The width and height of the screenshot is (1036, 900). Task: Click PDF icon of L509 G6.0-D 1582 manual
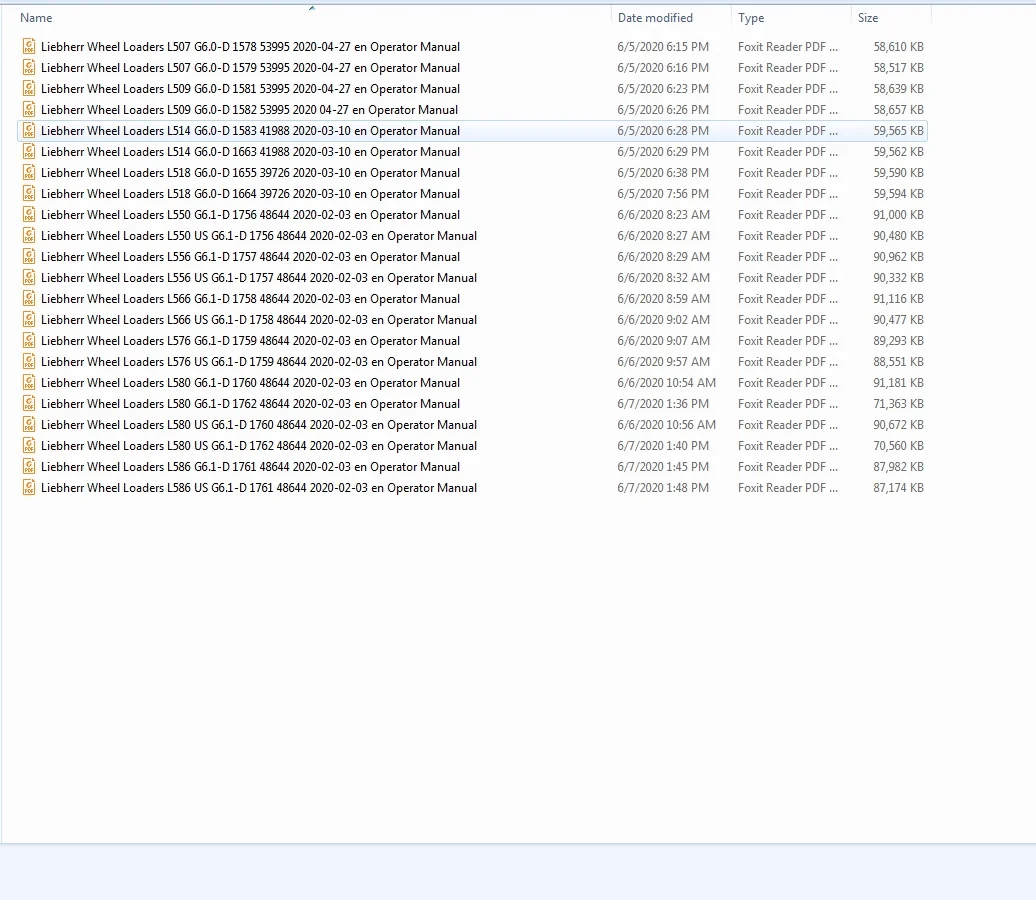click(x=29, y=109)
